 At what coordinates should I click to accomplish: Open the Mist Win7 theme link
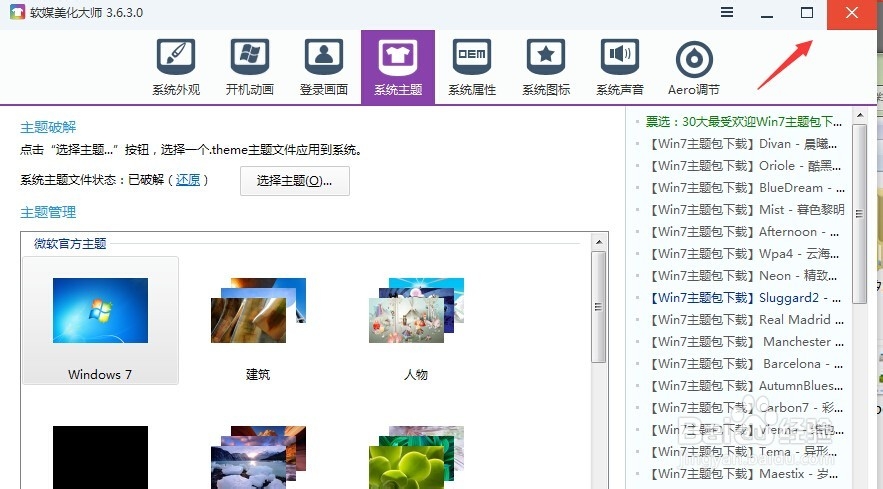point(744,210)
